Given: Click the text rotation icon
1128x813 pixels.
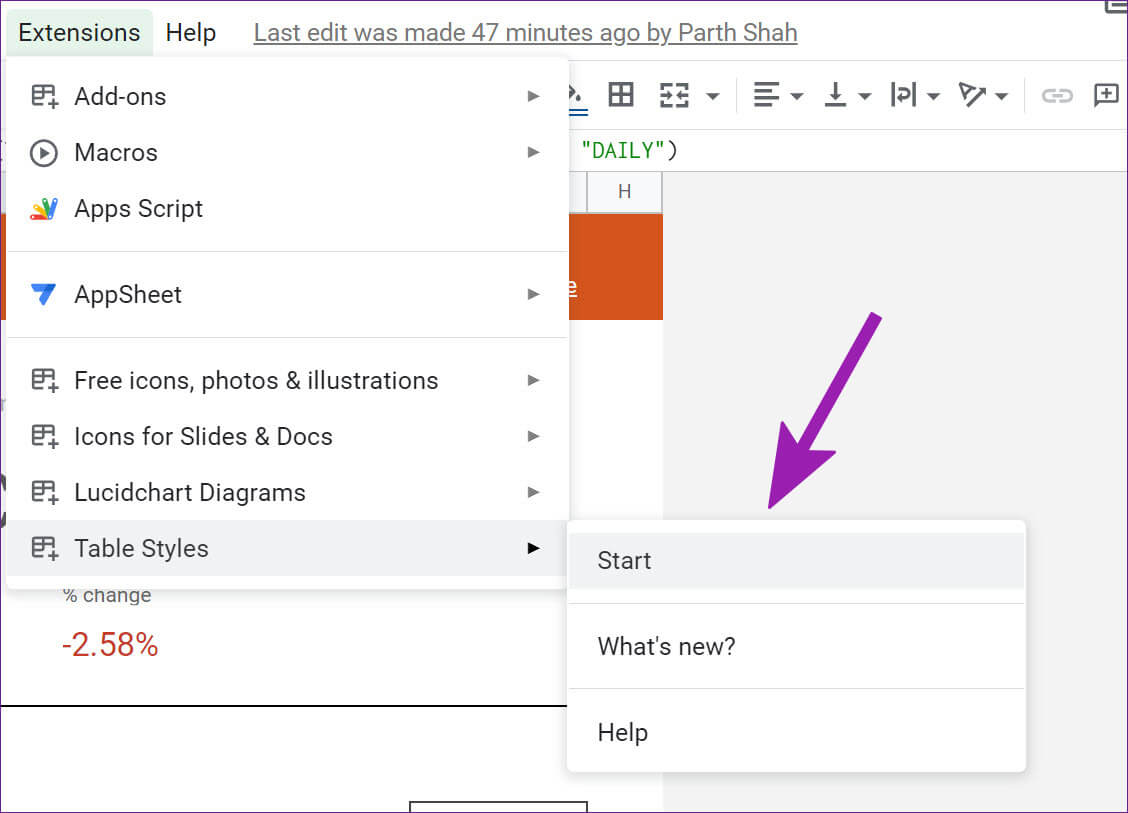Looking at the screenshot, I should coord(972,95).
